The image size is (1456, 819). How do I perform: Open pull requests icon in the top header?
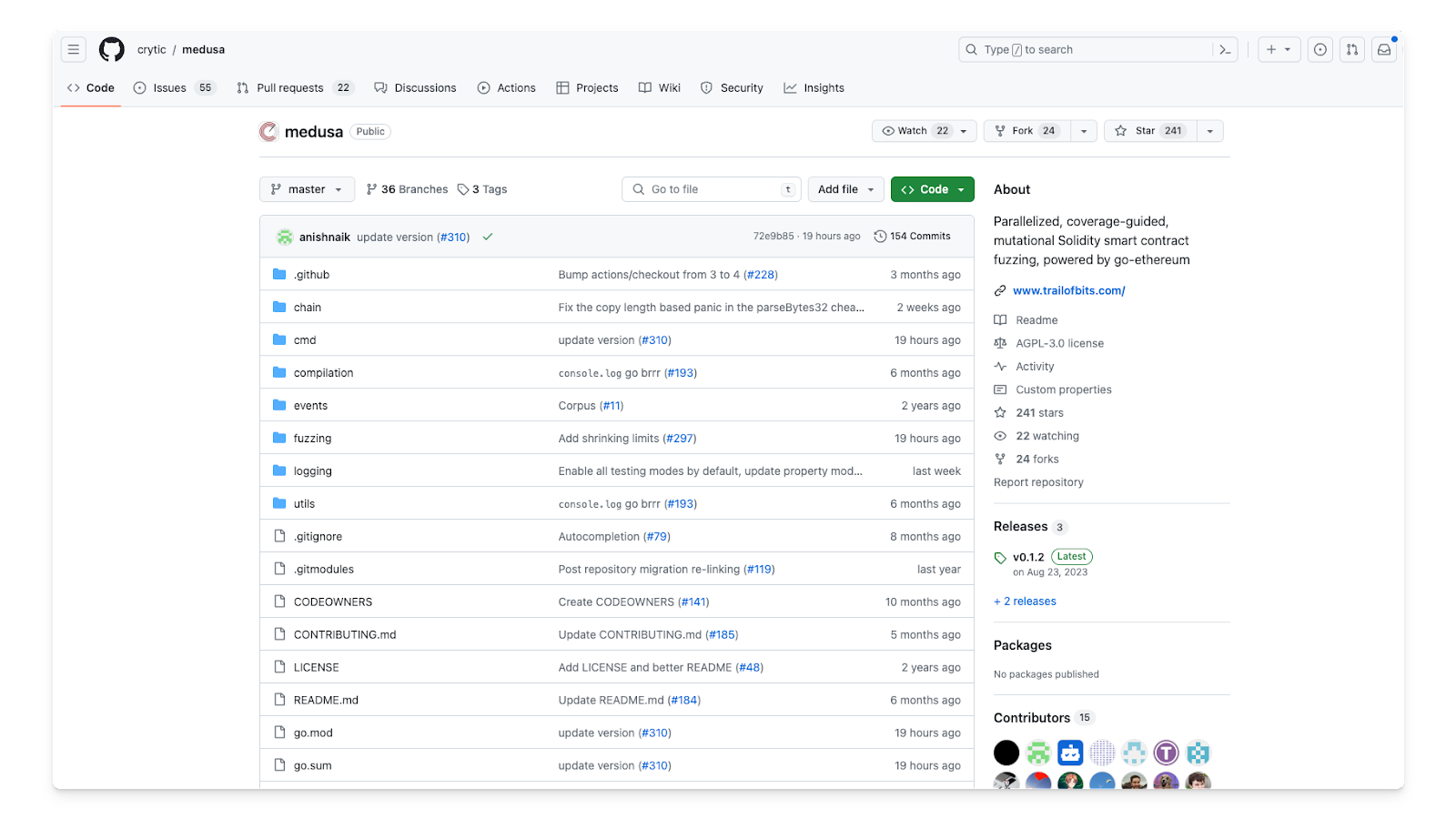tap(1351, 49)
